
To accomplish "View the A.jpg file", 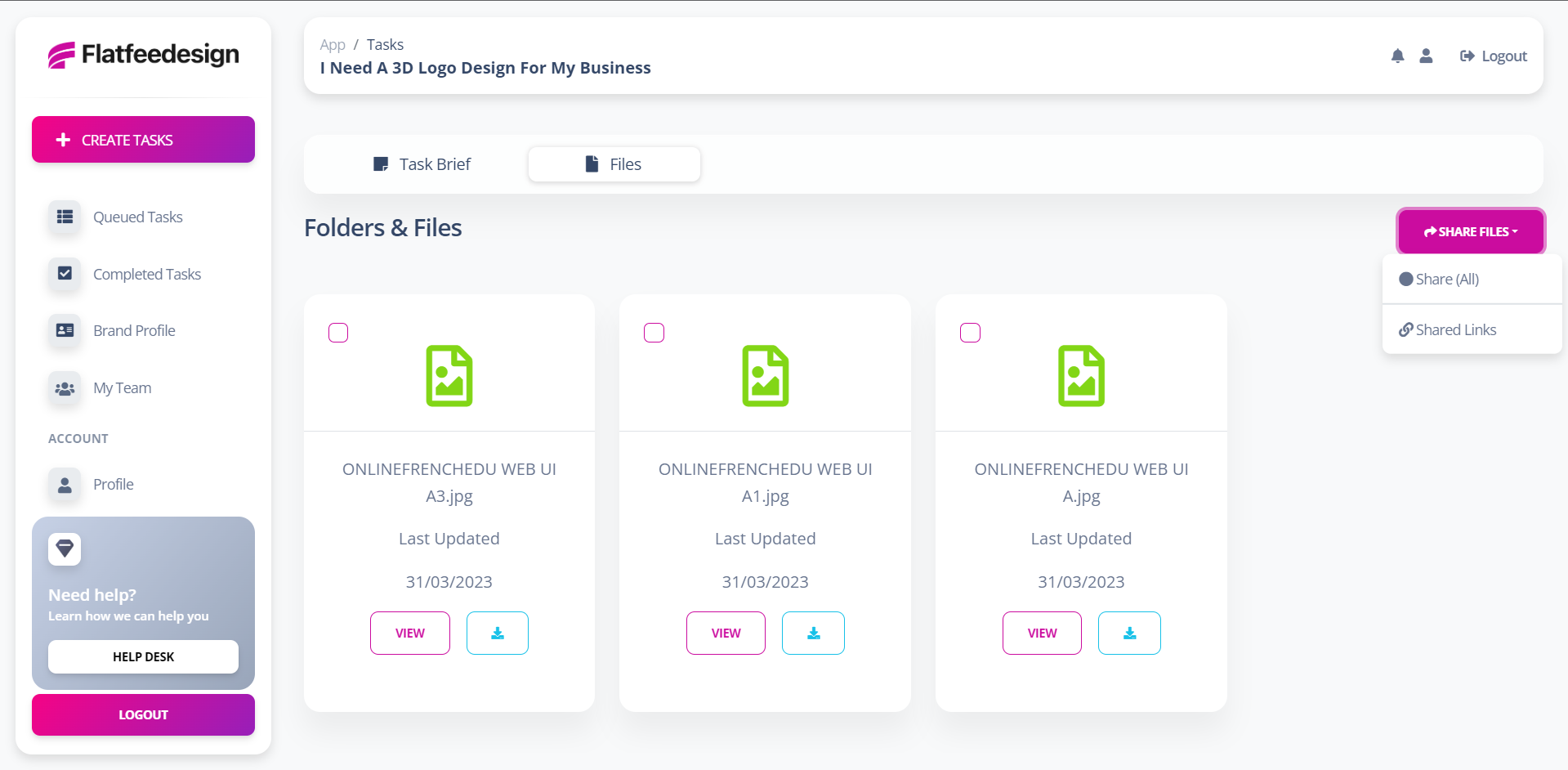I will 1042,633.
